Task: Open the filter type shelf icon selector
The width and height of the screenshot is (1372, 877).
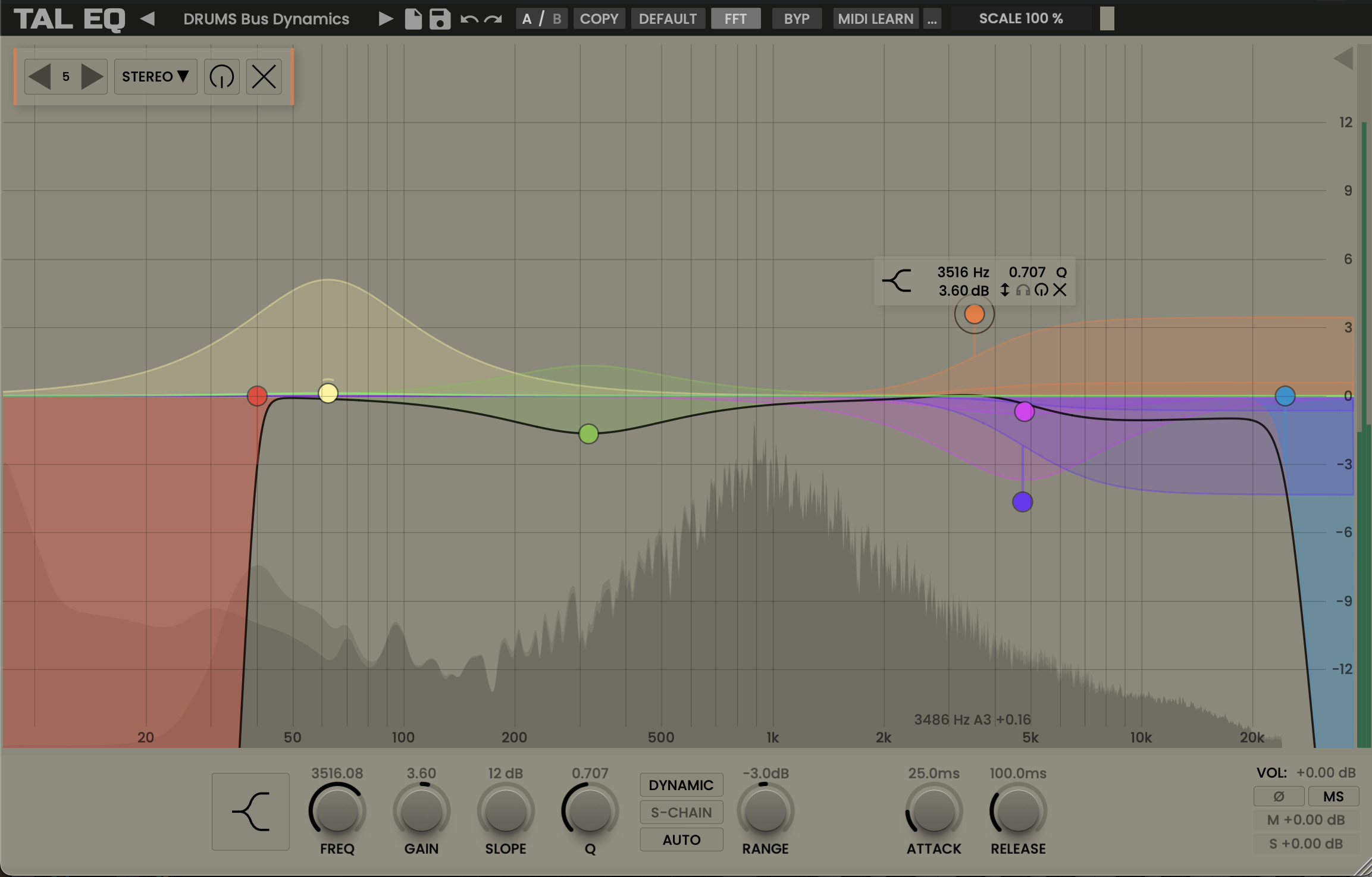Action: point(250,812)
